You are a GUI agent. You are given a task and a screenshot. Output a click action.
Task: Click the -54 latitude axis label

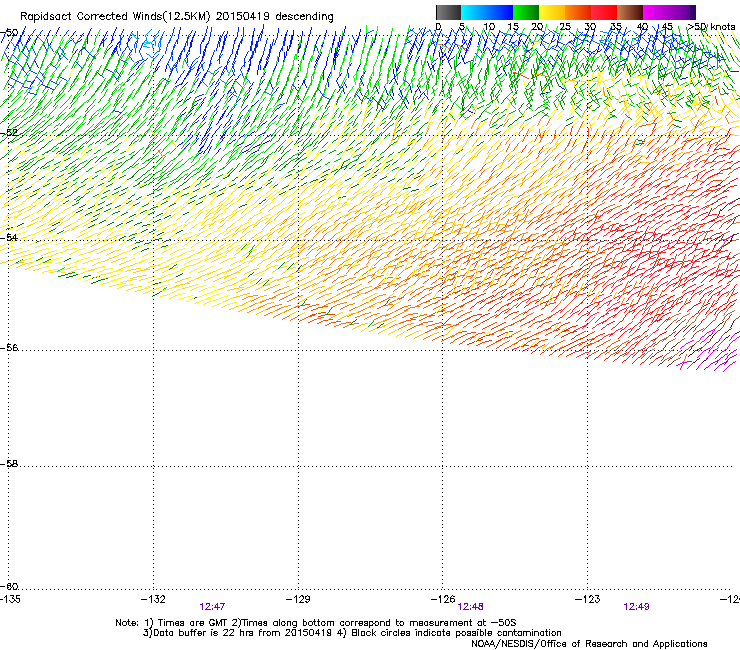9,237
